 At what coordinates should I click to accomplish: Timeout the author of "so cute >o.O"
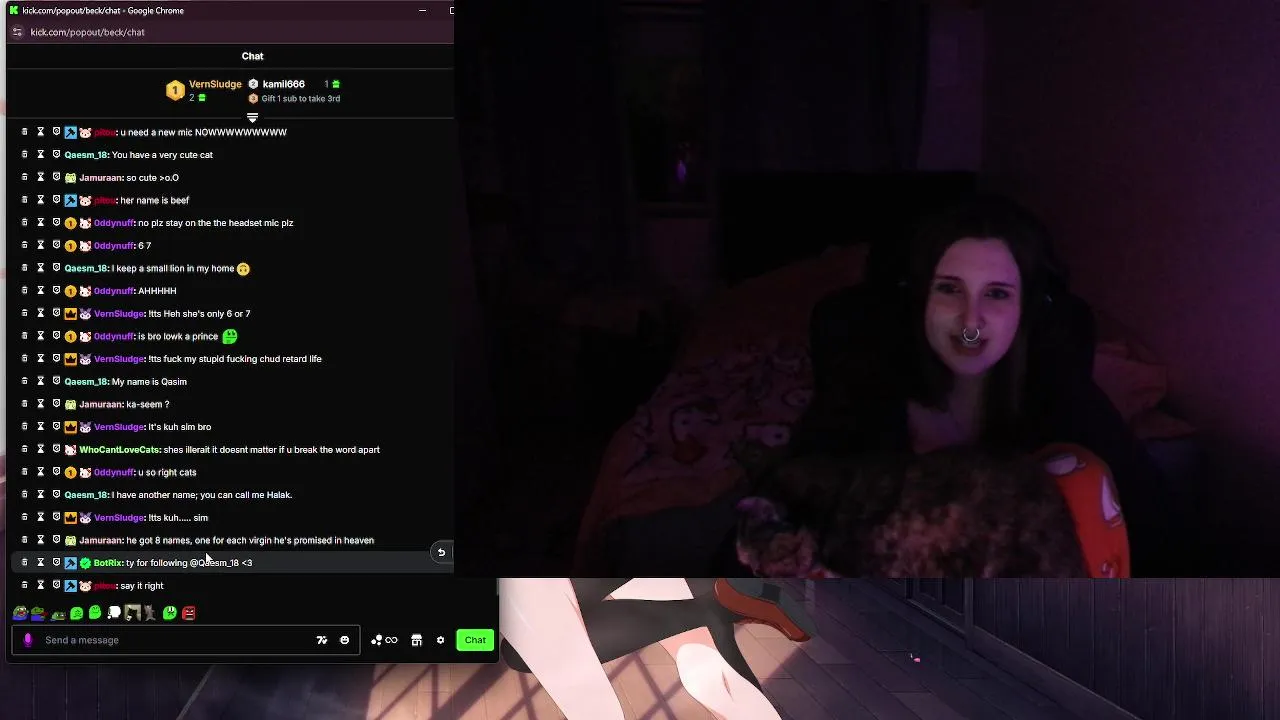(40, 177)
